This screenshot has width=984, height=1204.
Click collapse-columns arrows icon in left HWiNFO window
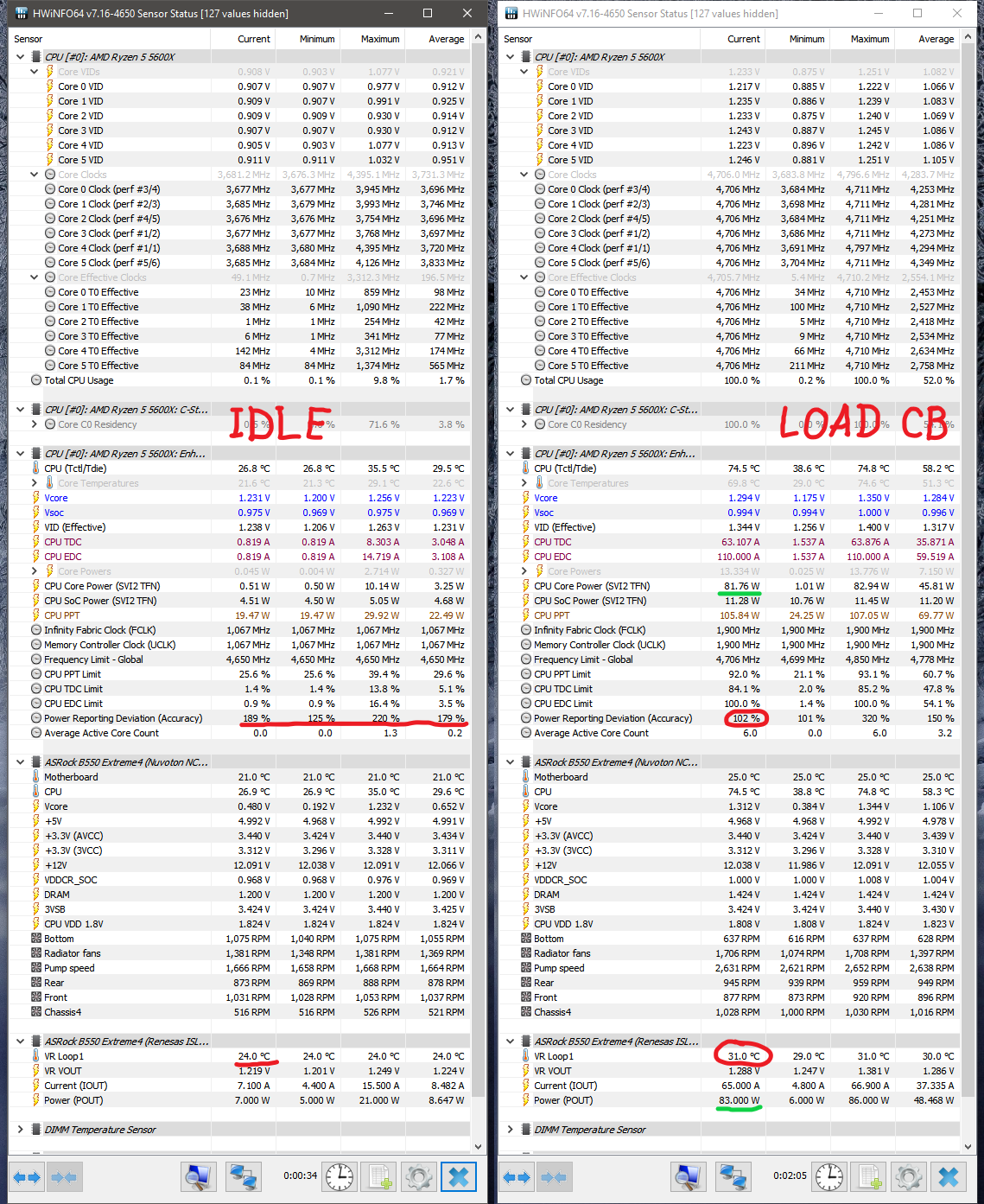pyautogui.click(x=64, y=1176)
